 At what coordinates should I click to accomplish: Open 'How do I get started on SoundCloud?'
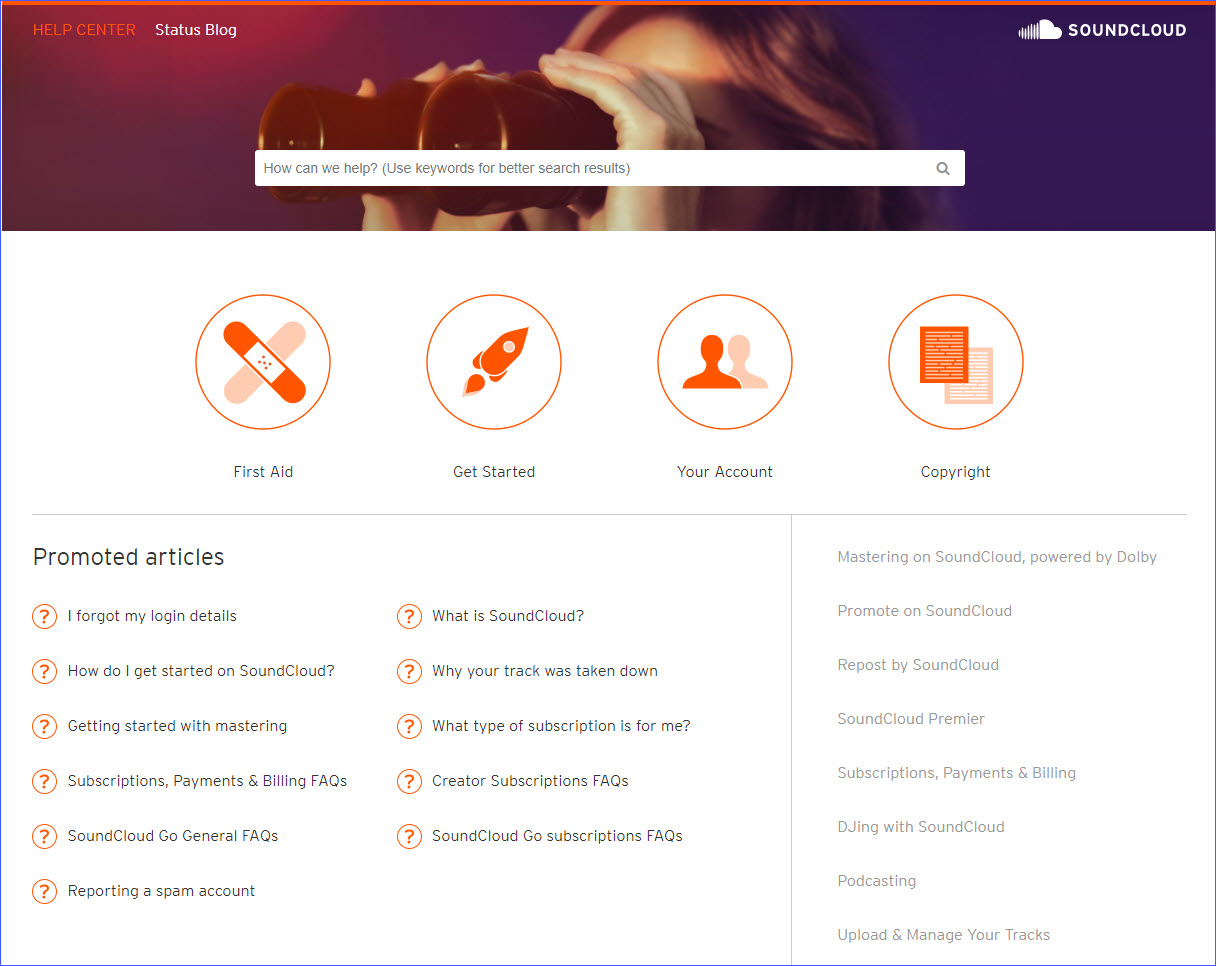click(x=200, y=671)
